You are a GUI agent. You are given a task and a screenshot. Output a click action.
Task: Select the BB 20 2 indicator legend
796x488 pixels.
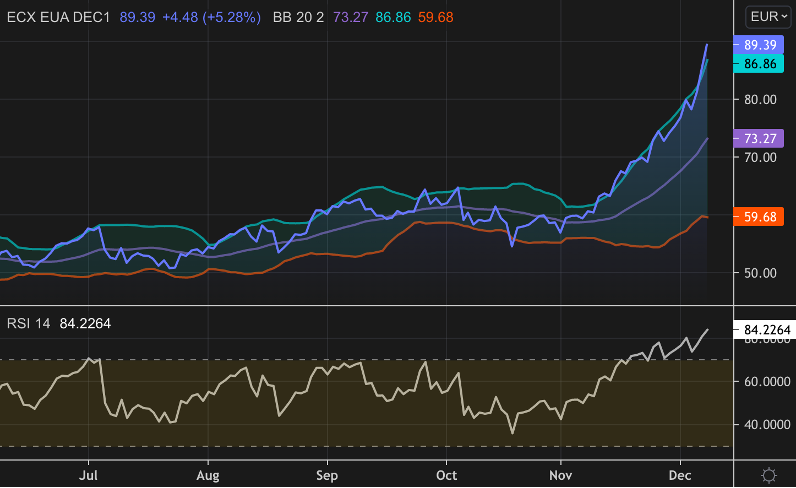[x=299, y=18]
